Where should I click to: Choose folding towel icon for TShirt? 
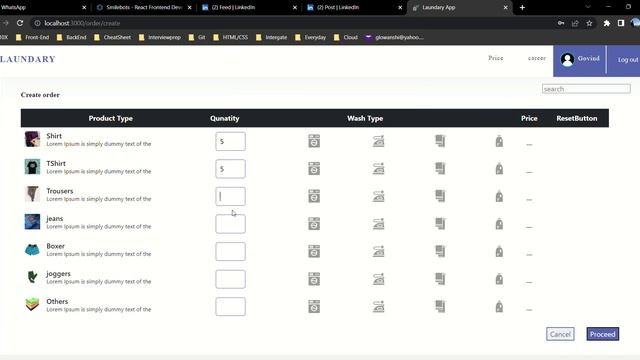coord(440,169)
